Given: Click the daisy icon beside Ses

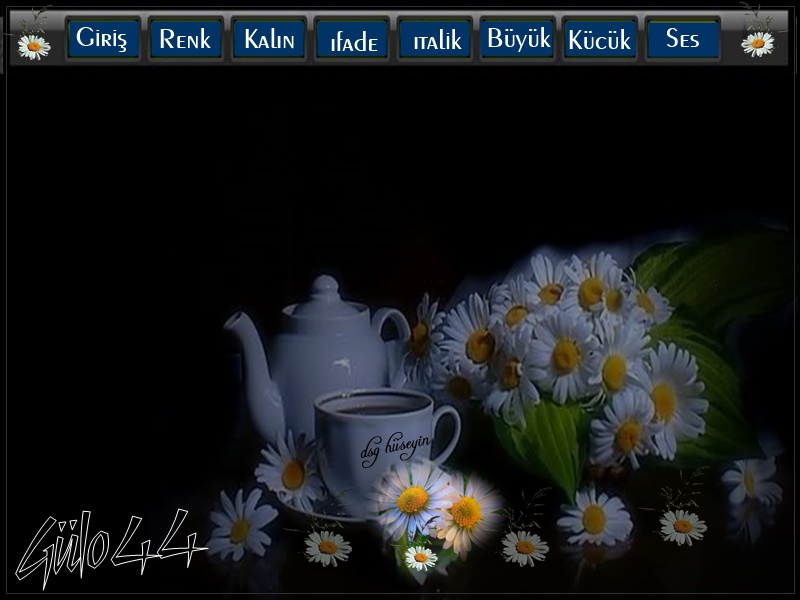Looking at the screenshot, I should [x=757, y=43].
